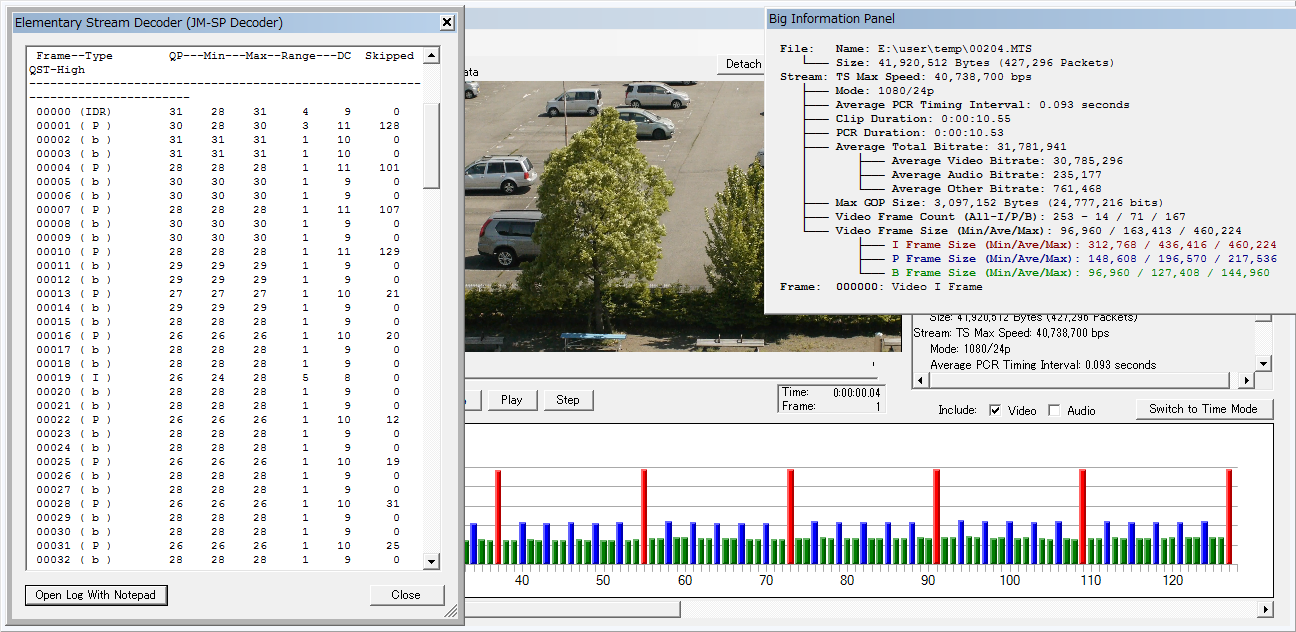
Task: Click the Close button in decoder dialog
Action: [406, 595]
